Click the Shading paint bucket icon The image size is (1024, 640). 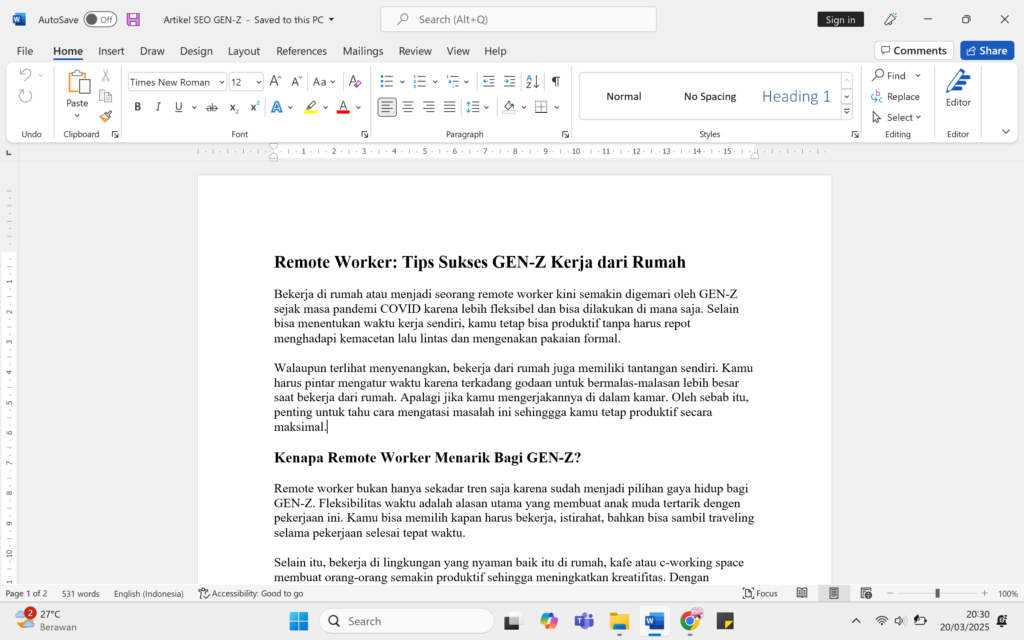509,107
